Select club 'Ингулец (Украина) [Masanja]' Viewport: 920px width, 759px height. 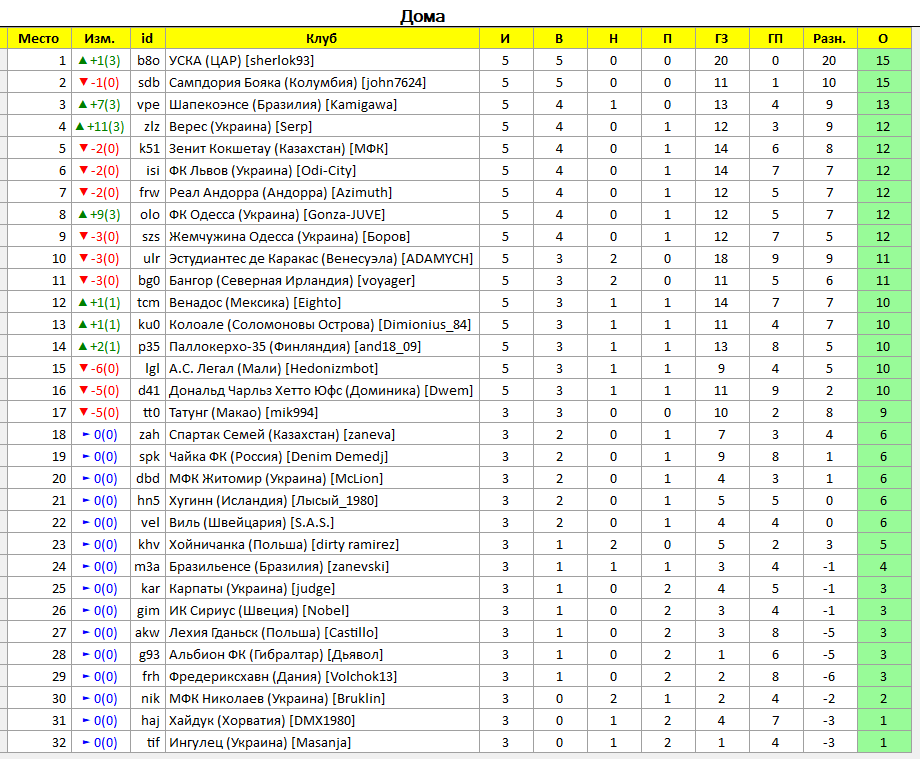pos(260,743)
